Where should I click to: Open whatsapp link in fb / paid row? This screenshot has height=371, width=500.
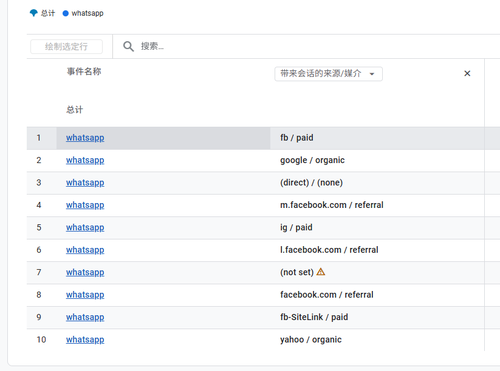coord(85,138)
